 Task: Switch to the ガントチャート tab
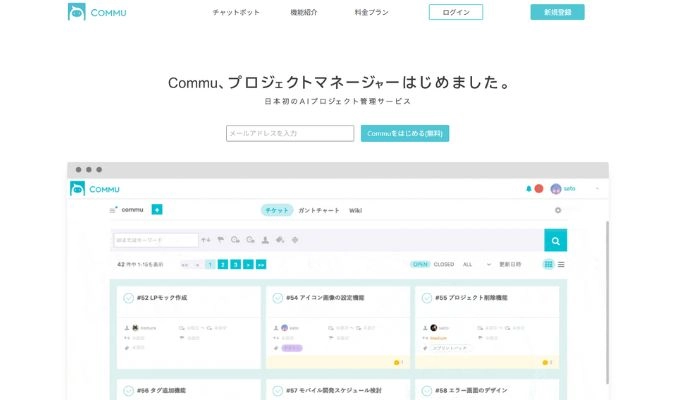click(319, 210)
